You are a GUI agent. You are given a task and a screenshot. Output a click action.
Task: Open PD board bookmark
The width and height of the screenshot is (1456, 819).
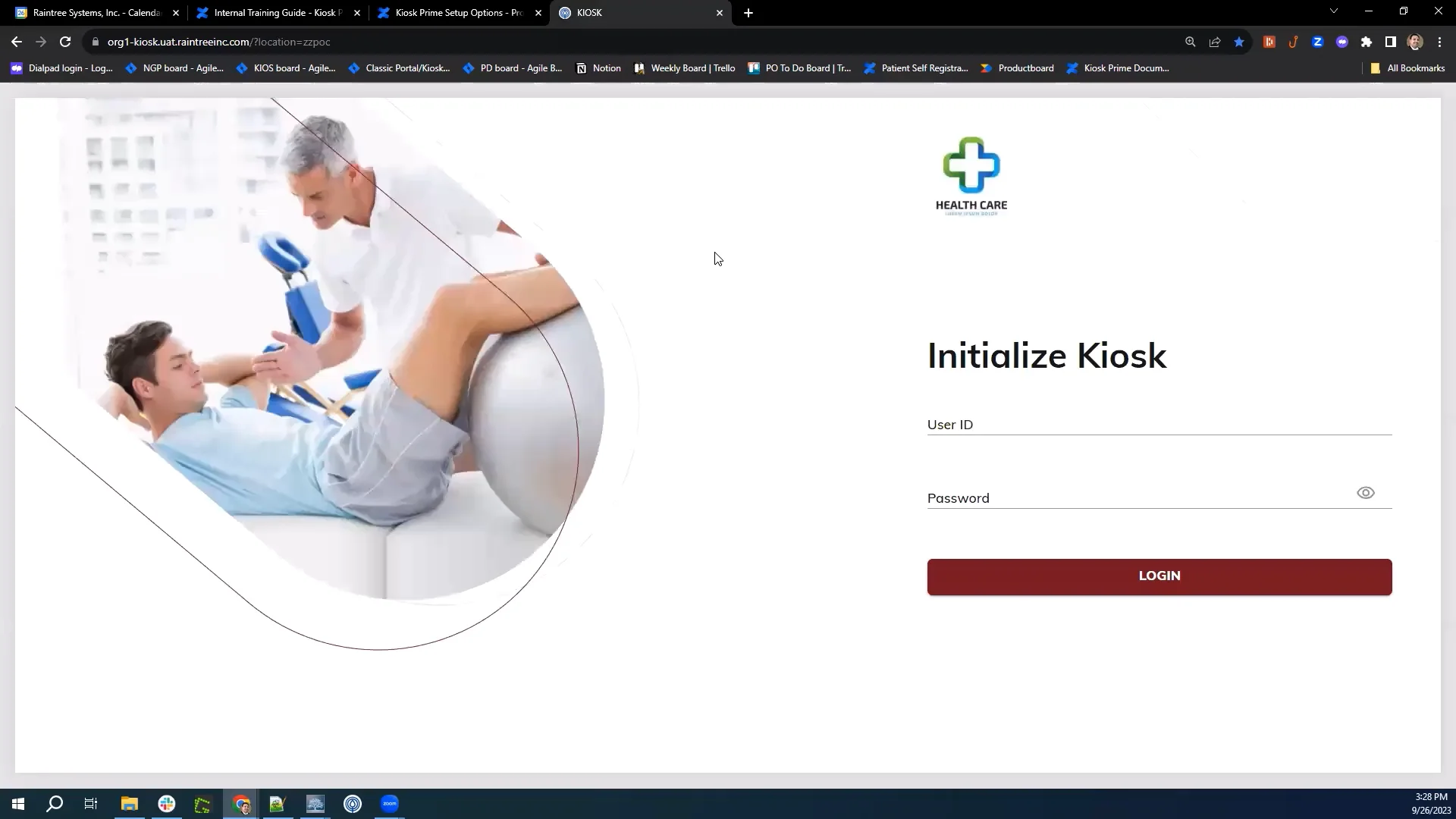(513, 68)
